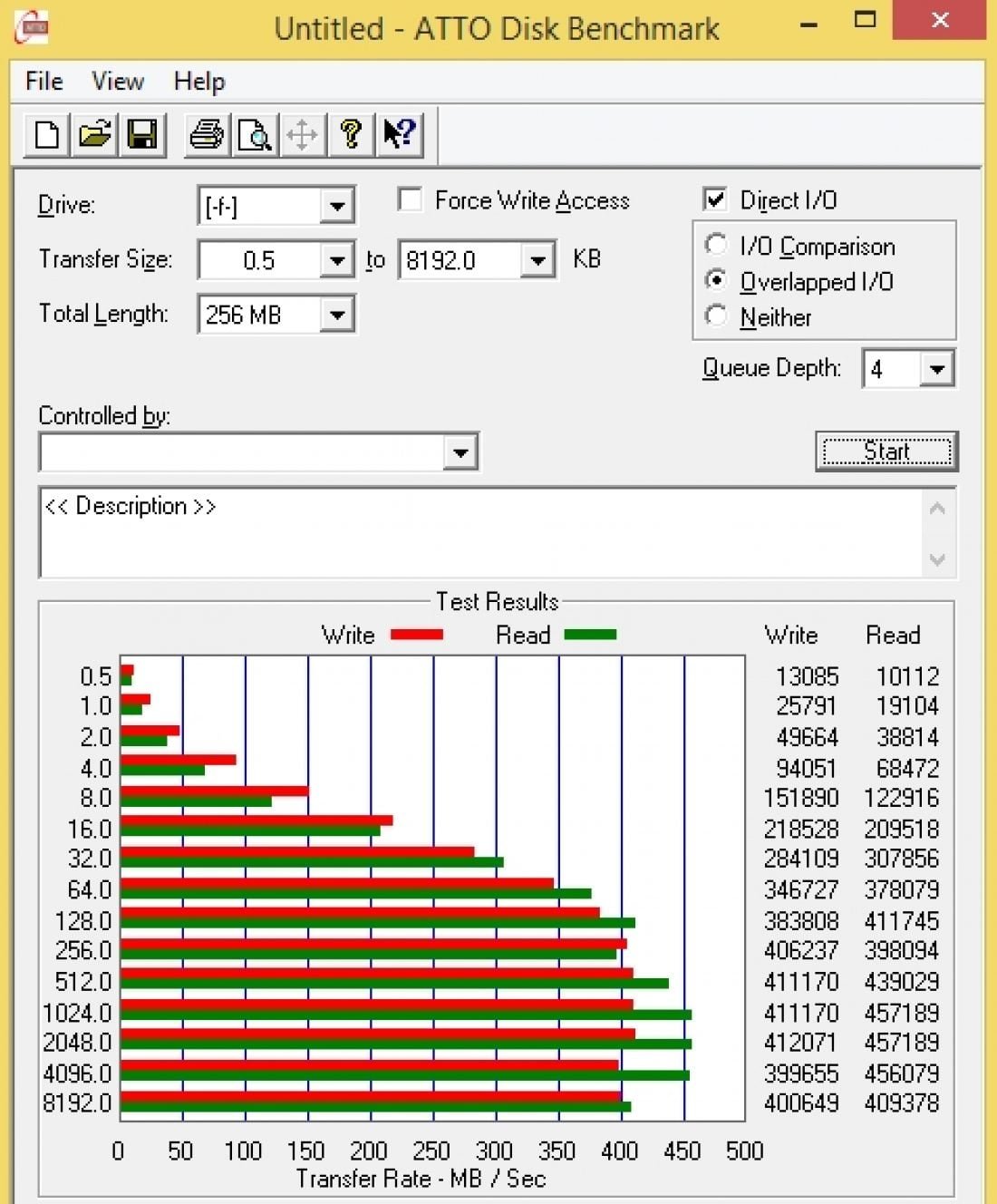Expand the Total Length 256 MB dropdown
The image size is (997, 1204).
click(x=337, y=315)
